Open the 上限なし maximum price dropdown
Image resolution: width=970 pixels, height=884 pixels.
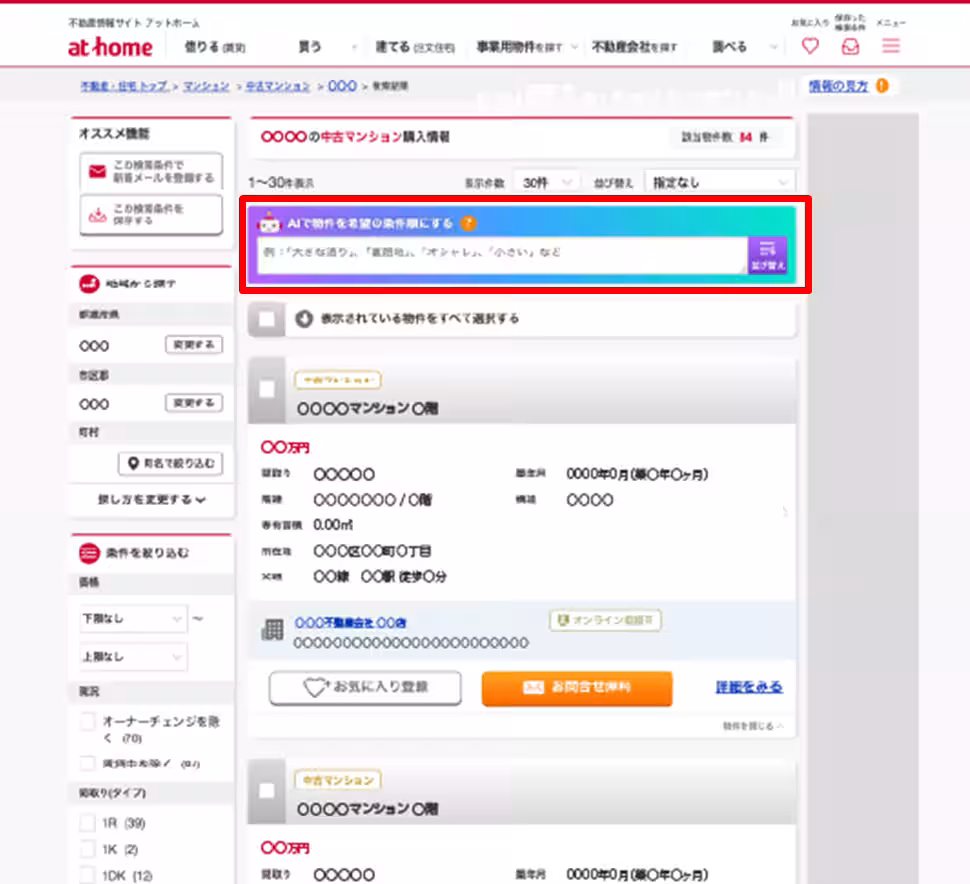(x=133, y=657)
